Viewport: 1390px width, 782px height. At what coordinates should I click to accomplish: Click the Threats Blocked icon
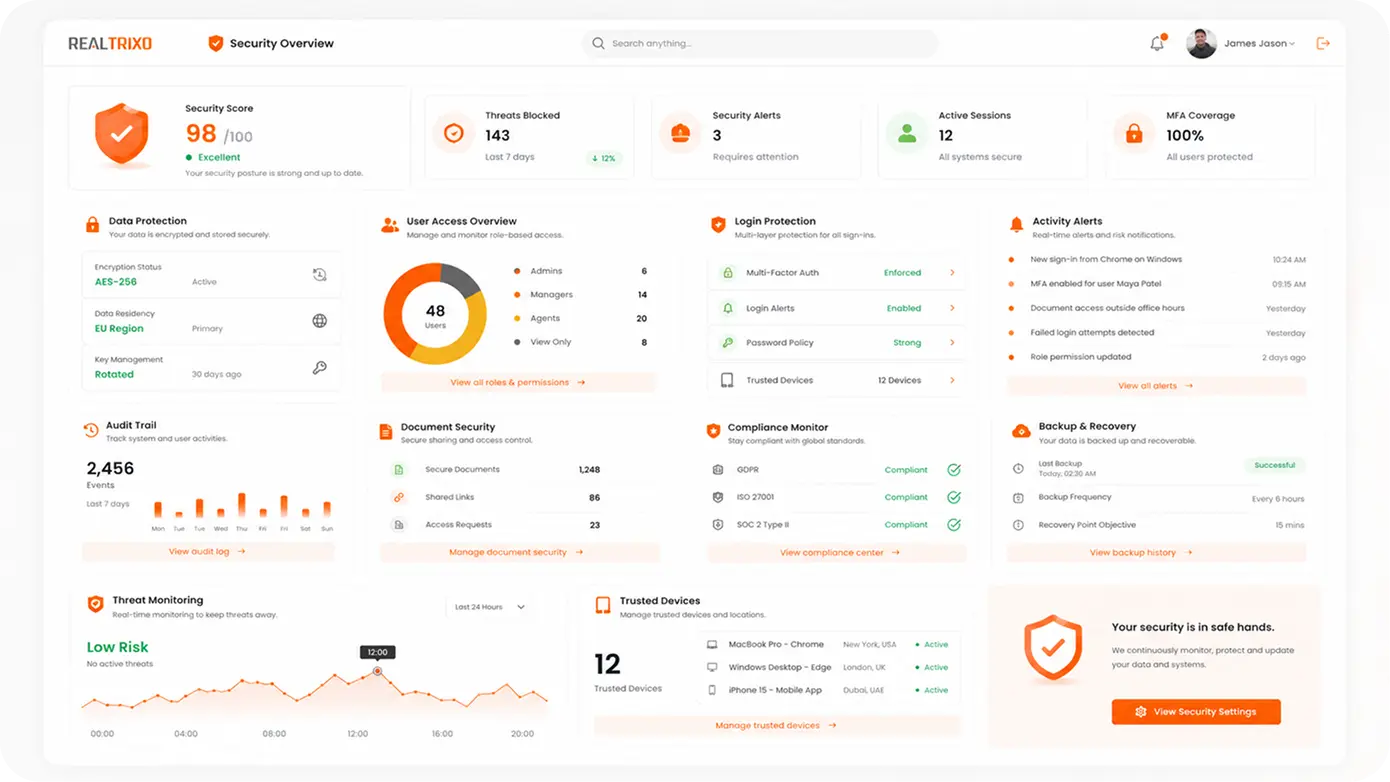click(454, 133)
